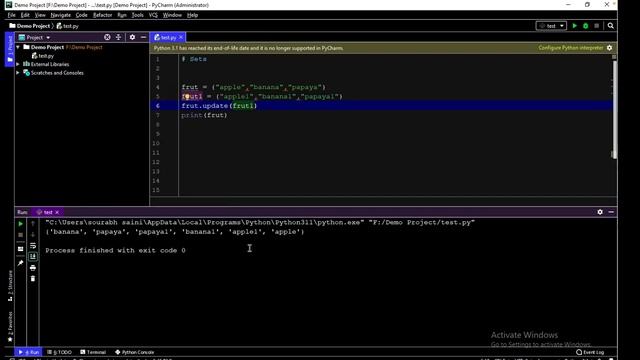Hide the Project tool window with minus icon
This screenshot has height=360, width=640.
[x=143, y=37]
